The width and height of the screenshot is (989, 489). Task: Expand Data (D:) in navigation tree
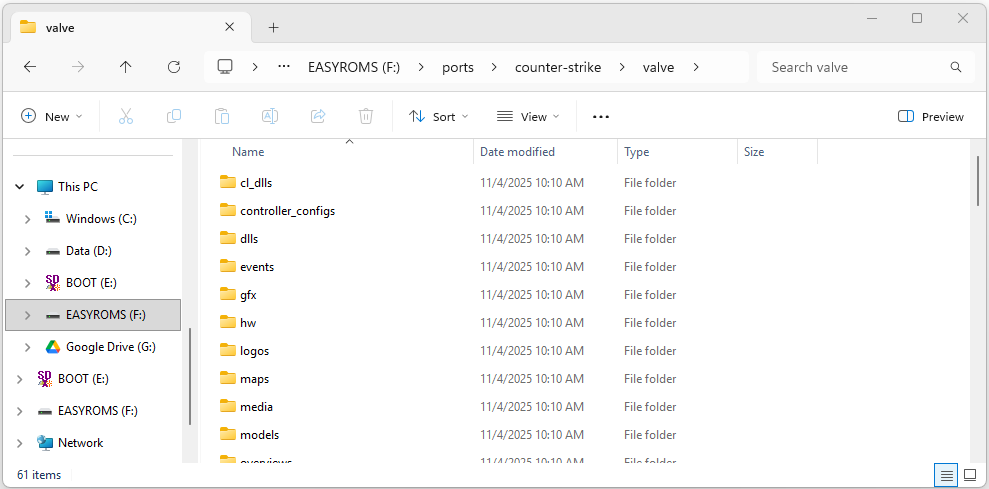pos(27,251)
